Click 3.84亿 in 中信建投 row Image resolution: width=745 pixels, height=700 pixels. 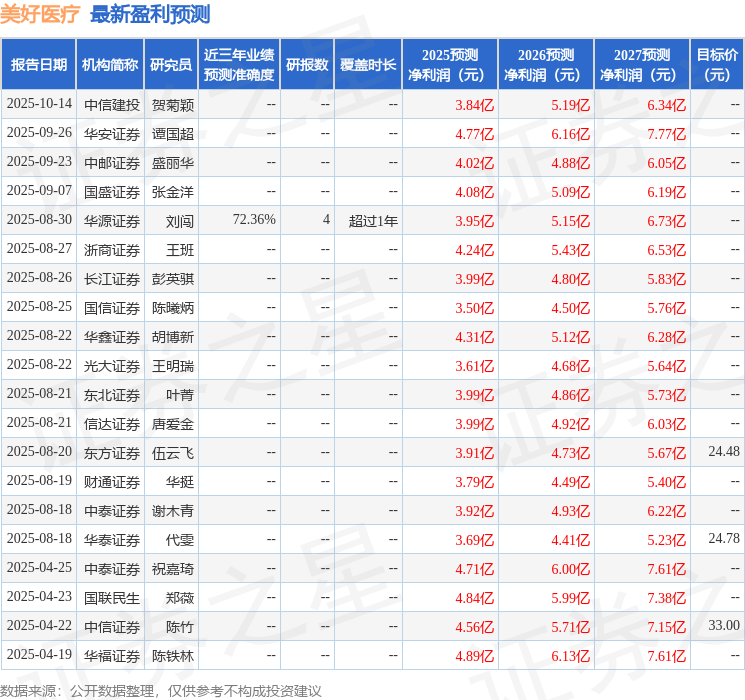[x=475, y=105]
